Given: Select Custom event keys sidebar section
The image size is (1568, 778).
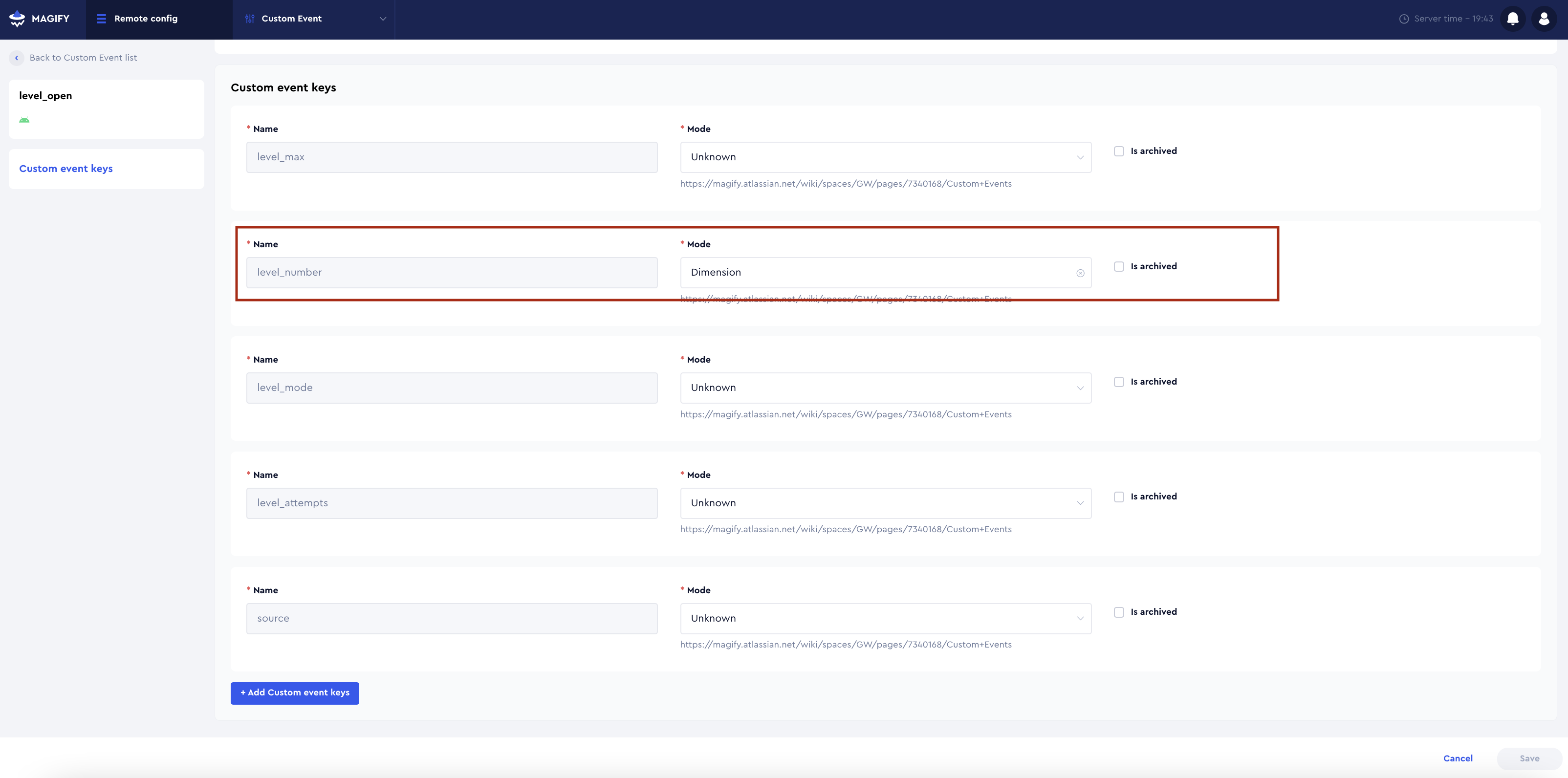Looking at the screenshot, I should click(x=65, y=169).
